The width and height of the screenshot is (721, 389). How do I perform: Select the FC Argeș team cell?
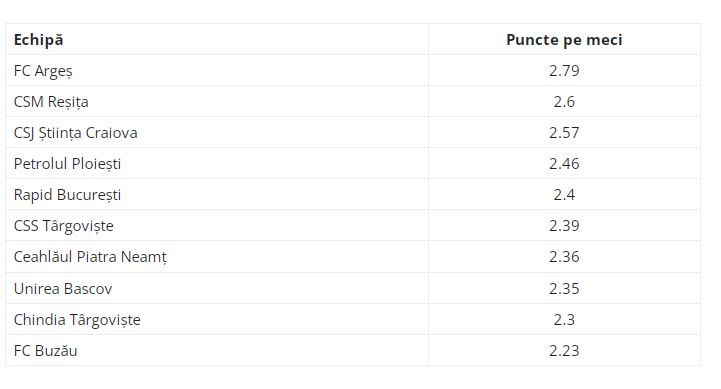[x=217, y=70]
